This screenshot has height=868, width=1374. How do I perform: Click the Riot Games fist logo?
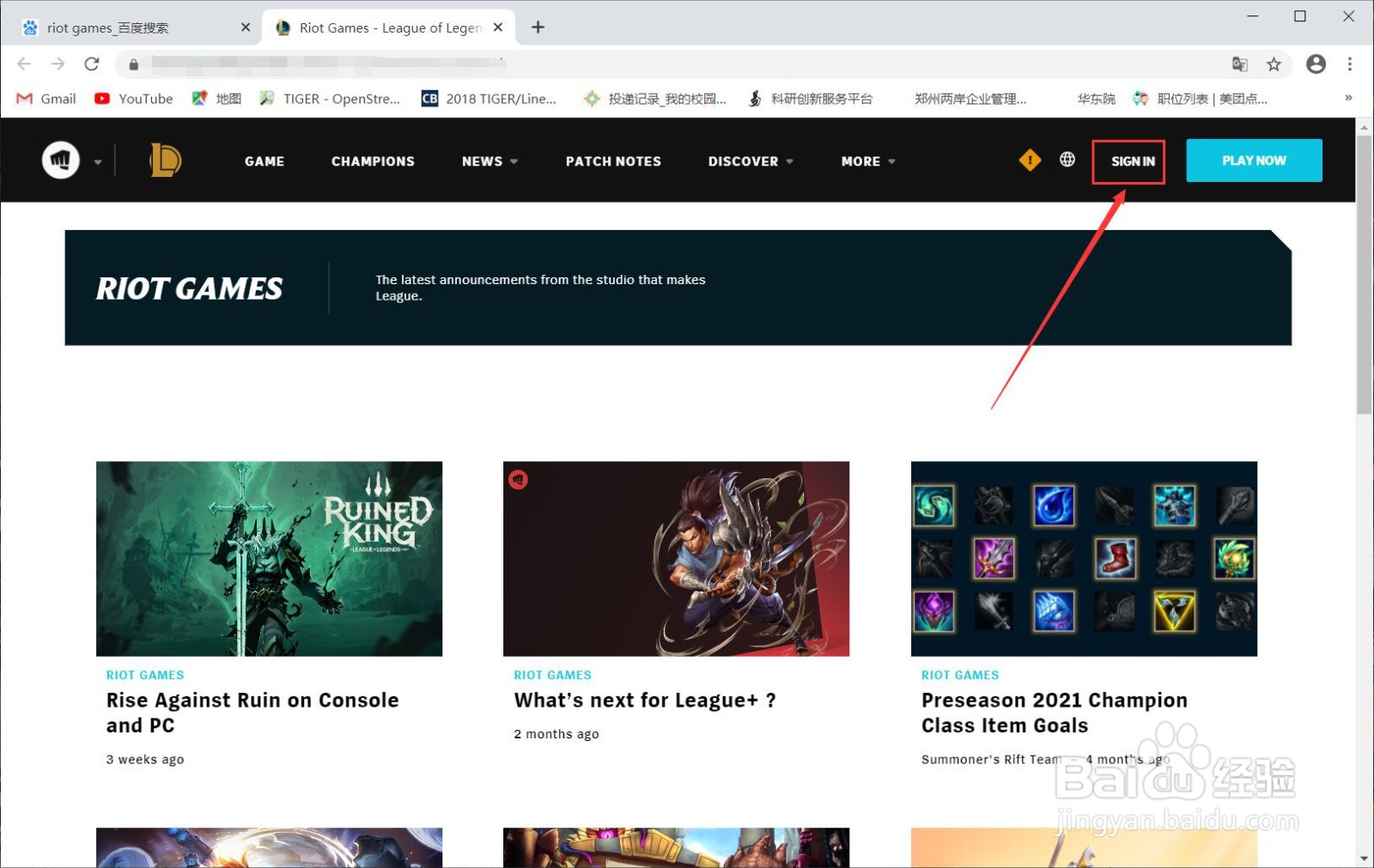coord(61,161)
